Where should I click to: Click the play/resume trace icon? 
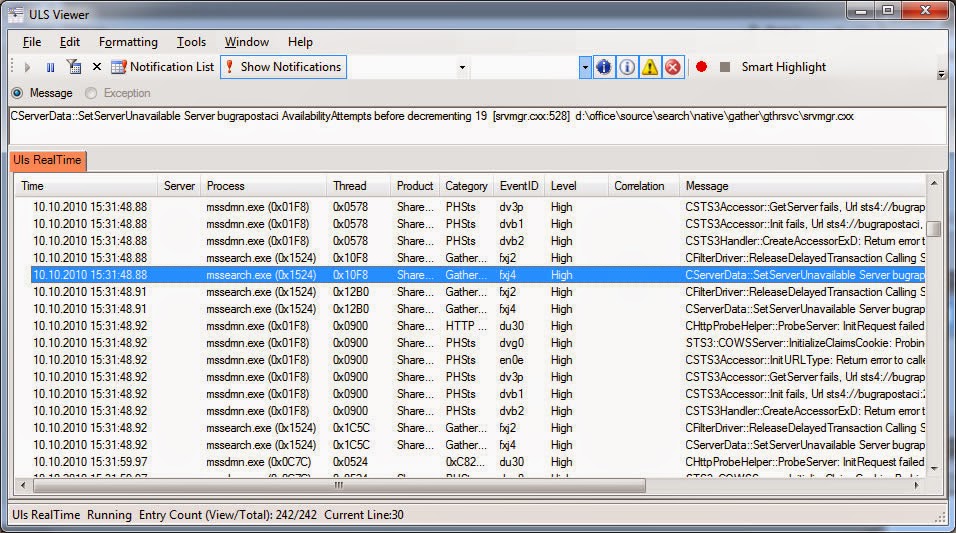(27, 67)
